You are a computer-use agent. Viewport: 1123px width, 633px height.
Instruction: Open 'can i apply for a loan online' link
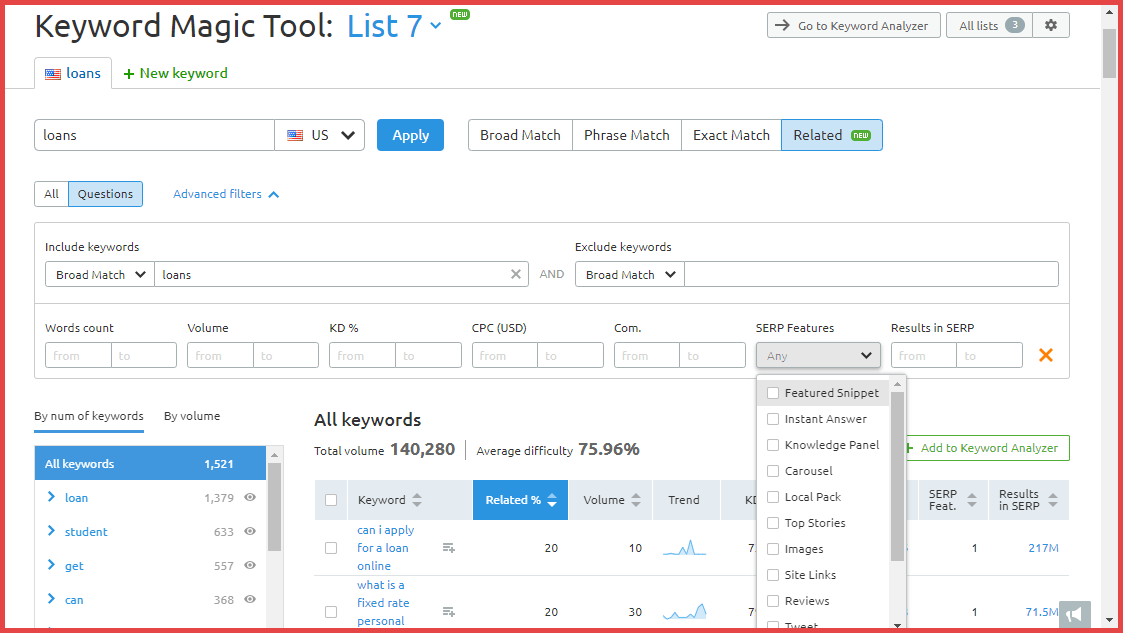[x=385, y=548]
